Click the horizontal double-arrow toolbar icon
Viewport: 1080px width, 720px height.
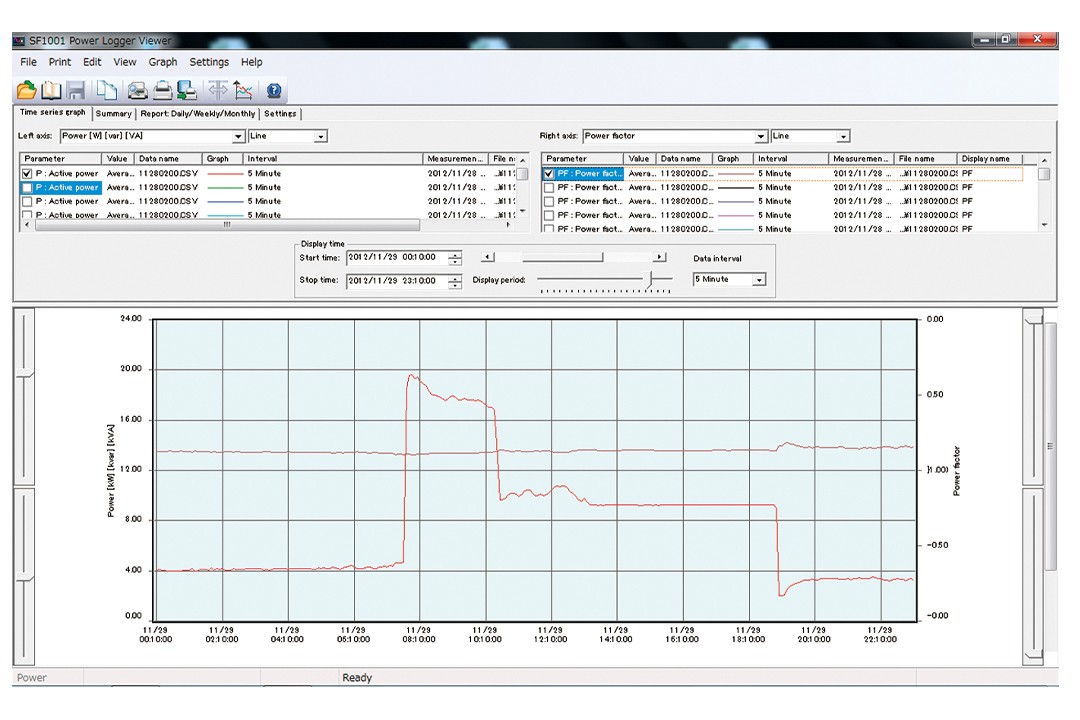click(218, 90)
